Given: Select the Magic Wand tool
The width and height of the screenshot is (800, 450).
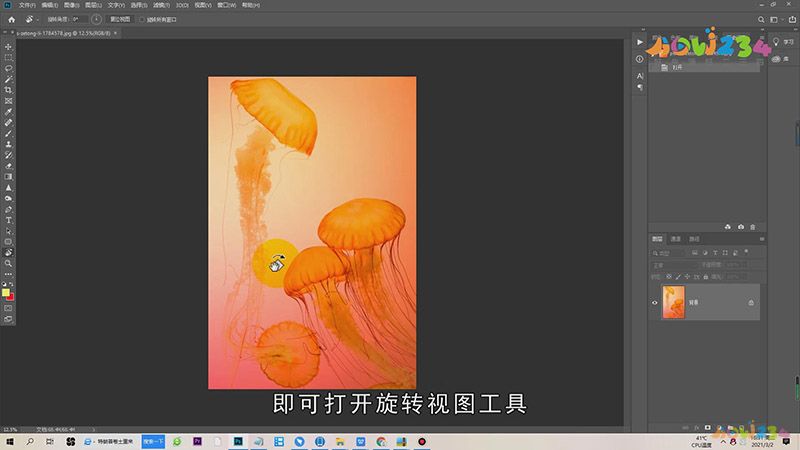Looking at the screenshot, I should 8,79.
